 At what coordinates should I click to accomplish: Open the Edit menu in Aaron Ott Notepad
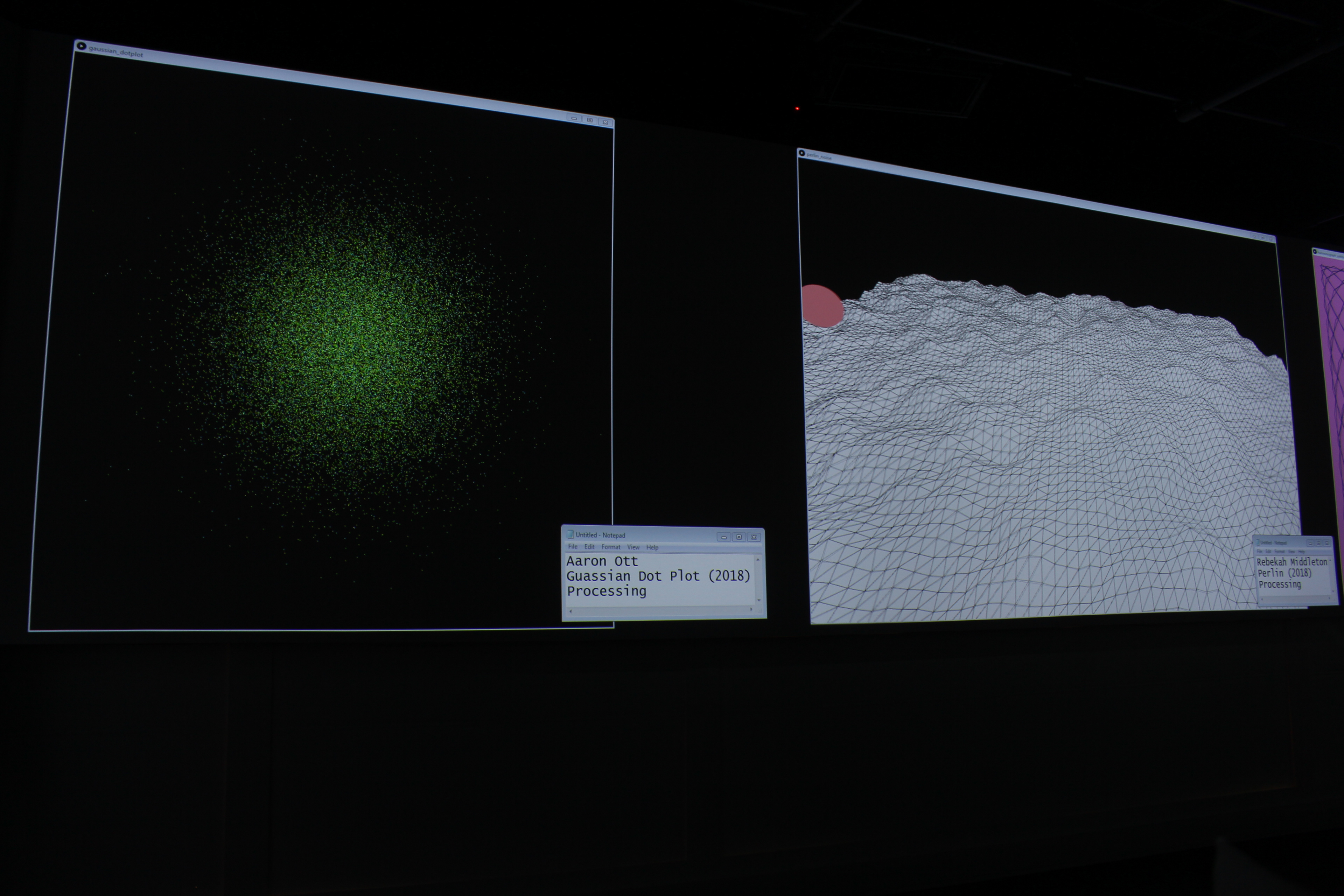589,547
